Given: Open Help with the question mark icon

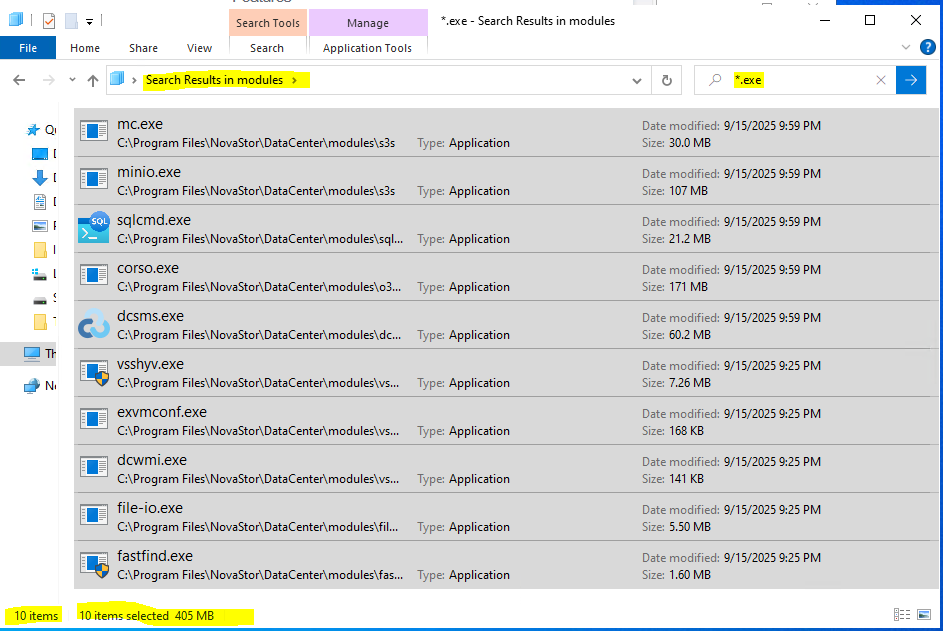Looking at the screenshot, I should click(928, 47).
